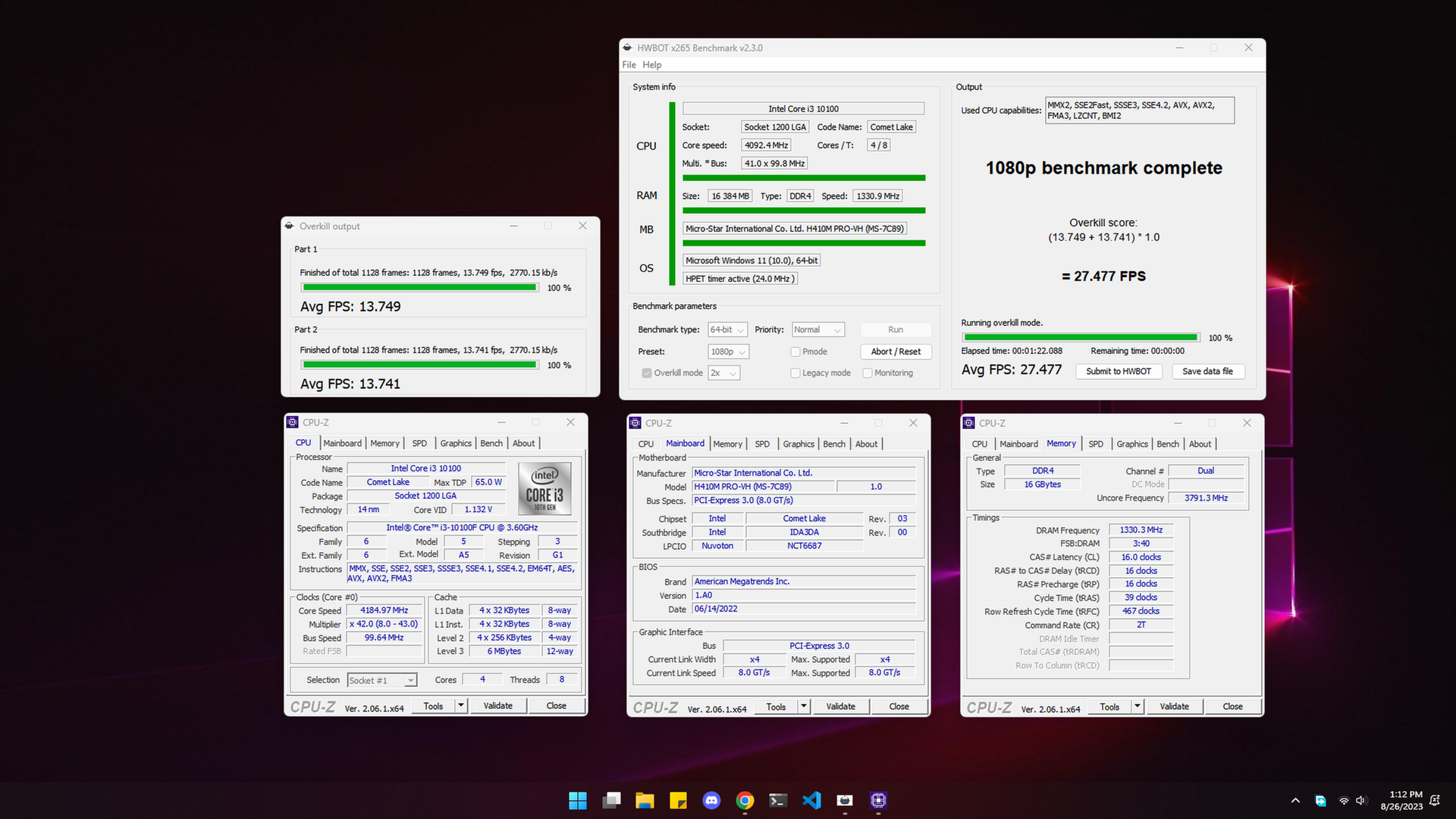Click Validate in Mainboard window
1456x819 pixels.
[841, 707]
